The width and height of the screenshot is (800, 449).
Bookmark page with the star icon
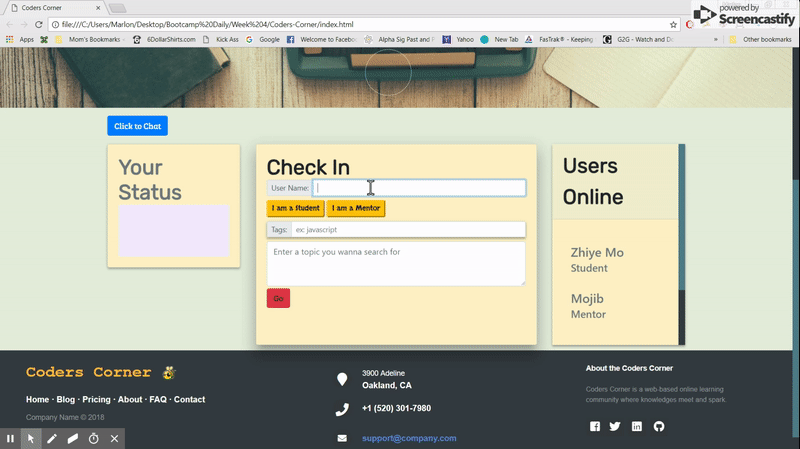[673, 24]
